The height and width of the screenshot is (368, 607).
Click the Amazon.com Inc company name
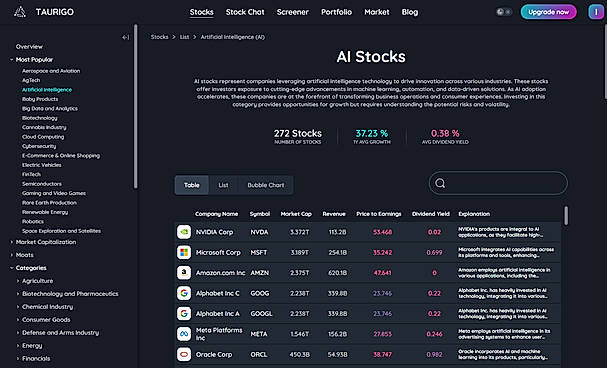220,273
